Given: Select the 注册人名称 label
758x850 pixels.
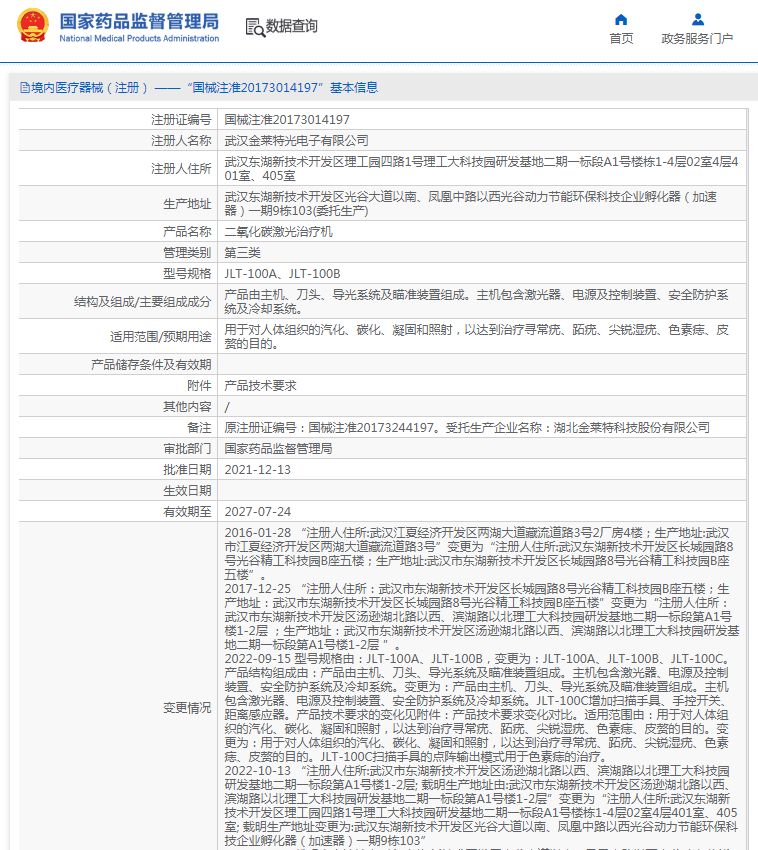Looking at the screenshot, I should coord(181,141).
